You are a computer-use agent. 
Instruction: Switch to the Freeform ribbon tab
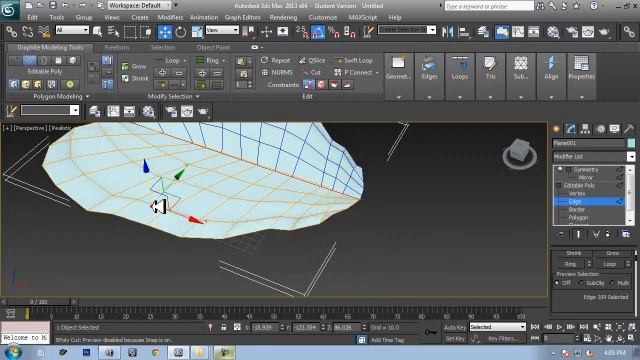click(x=117, y=48)
